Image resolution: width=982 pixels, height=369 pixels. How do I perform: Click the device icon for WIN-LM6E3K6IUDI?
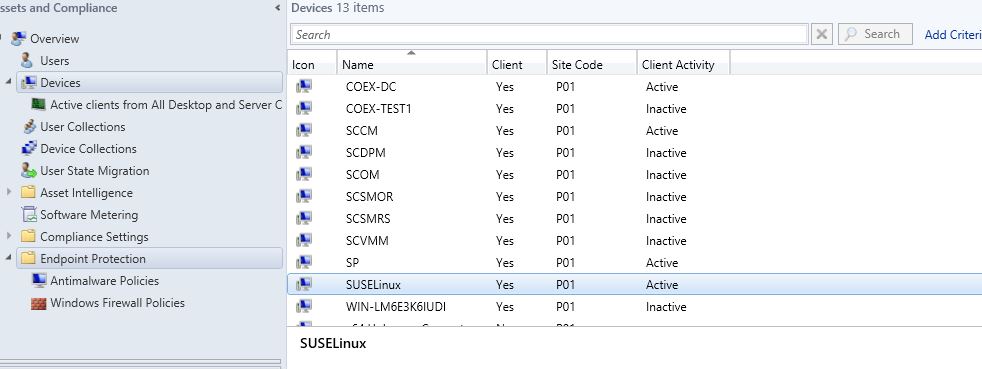pos(304,306)
